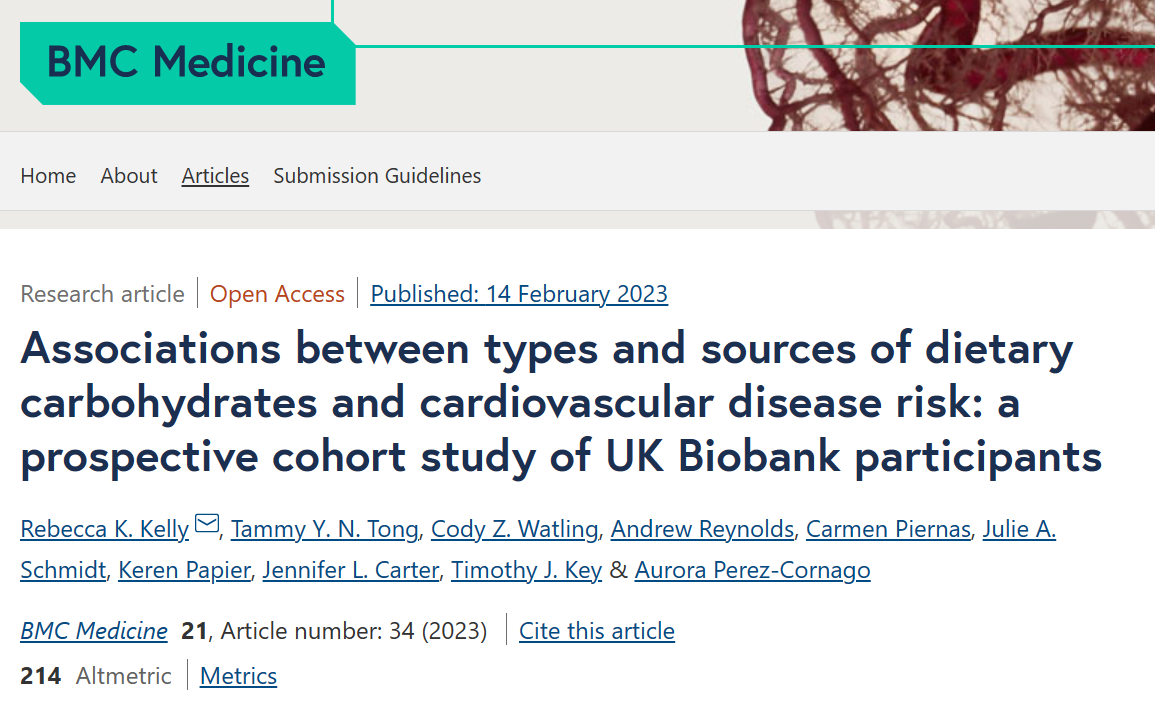1155x707 pixels.
Task: Open Keren Papier author details
Action: (184, 570)
